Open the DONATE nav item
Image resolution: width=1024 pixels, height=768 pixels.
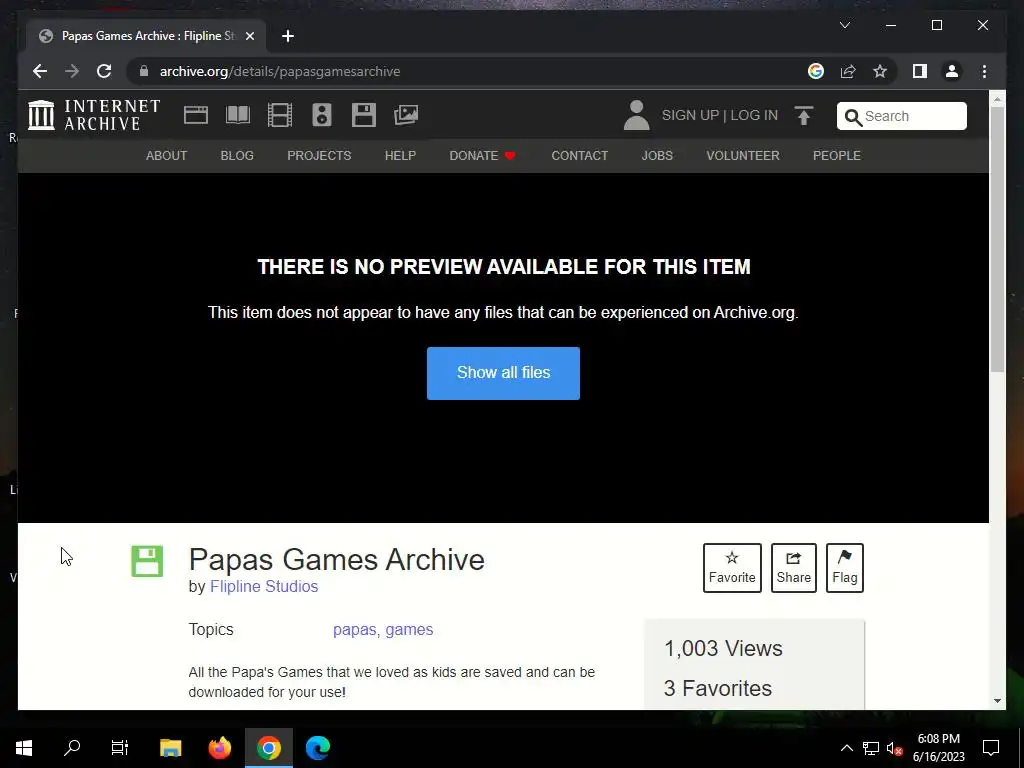point(482,155)
